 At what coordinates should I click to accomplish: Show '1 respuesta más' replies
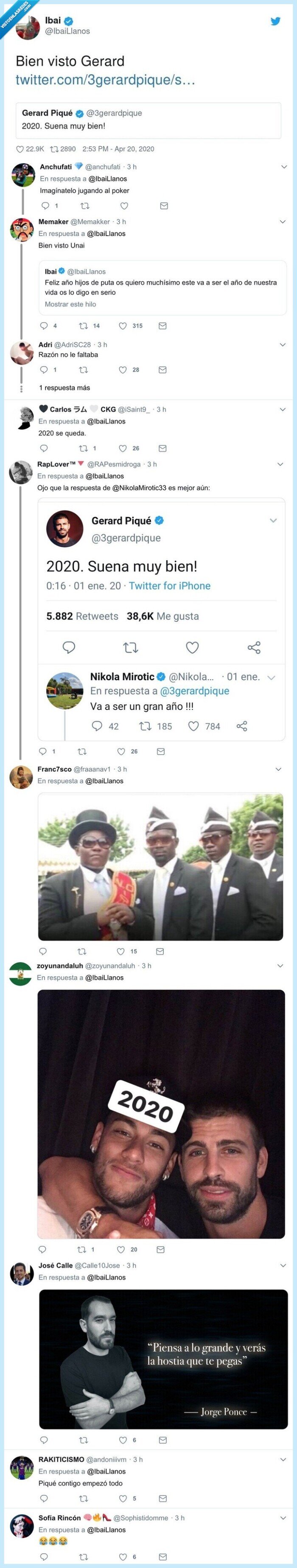64,388
